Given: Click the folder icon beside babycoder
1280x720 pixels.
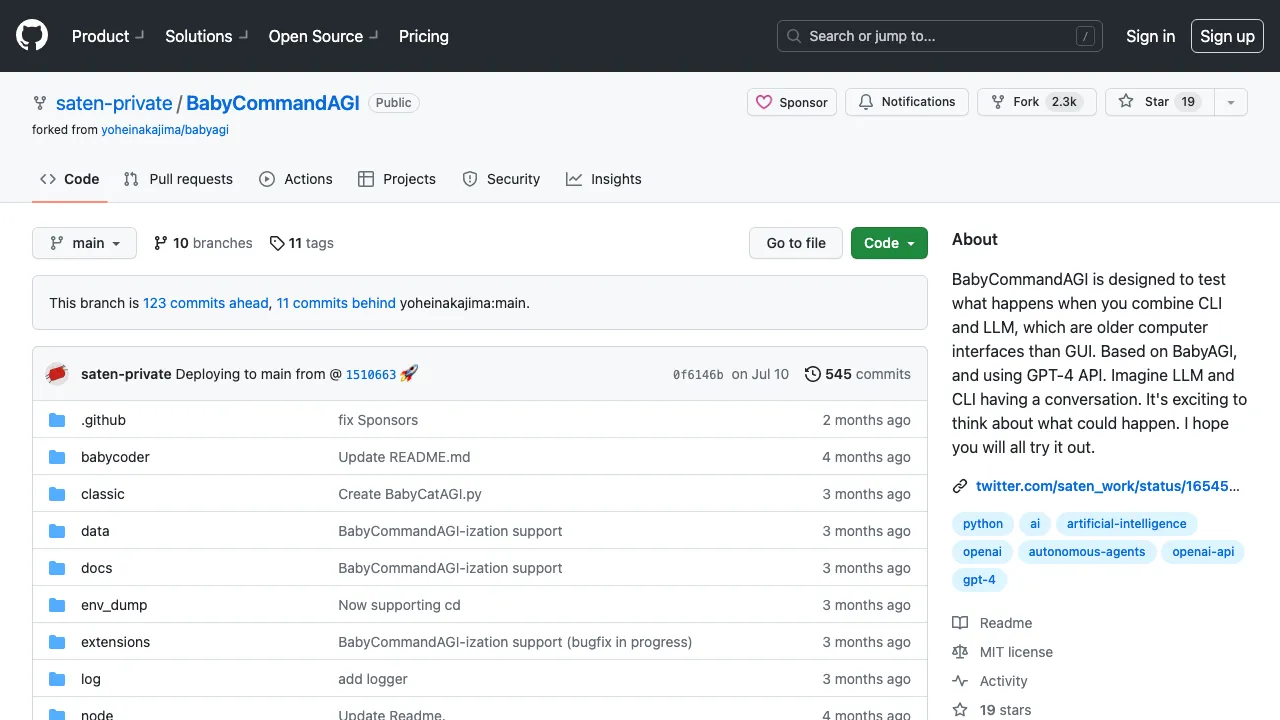Looking at the screenshot, I should [57, 457].
